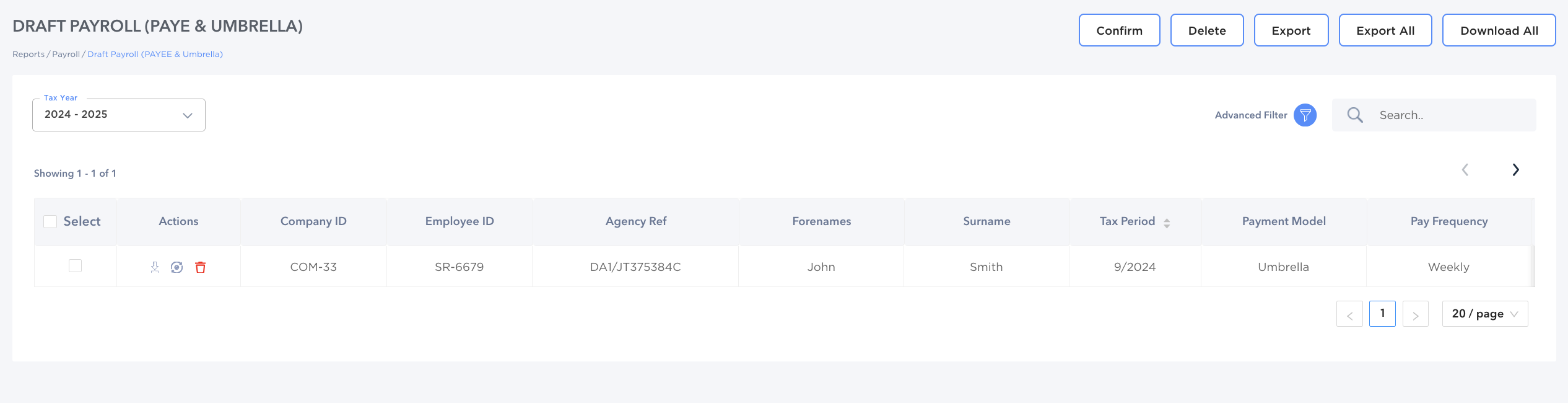Open the Advanced Filter funnel icon

coord(1305,115)
